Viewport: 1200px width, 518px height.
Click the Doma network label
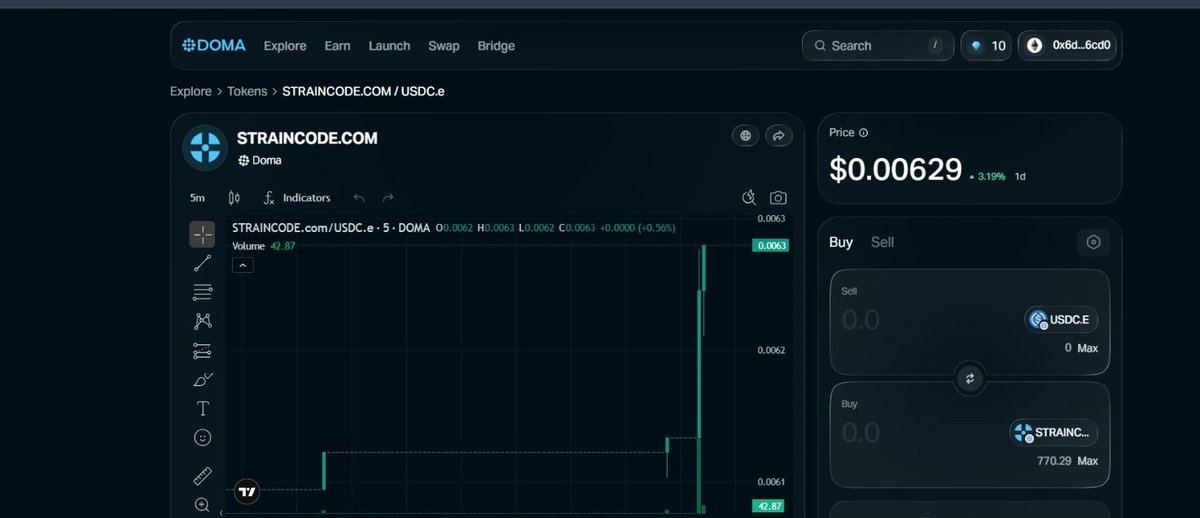pos(259,160)
